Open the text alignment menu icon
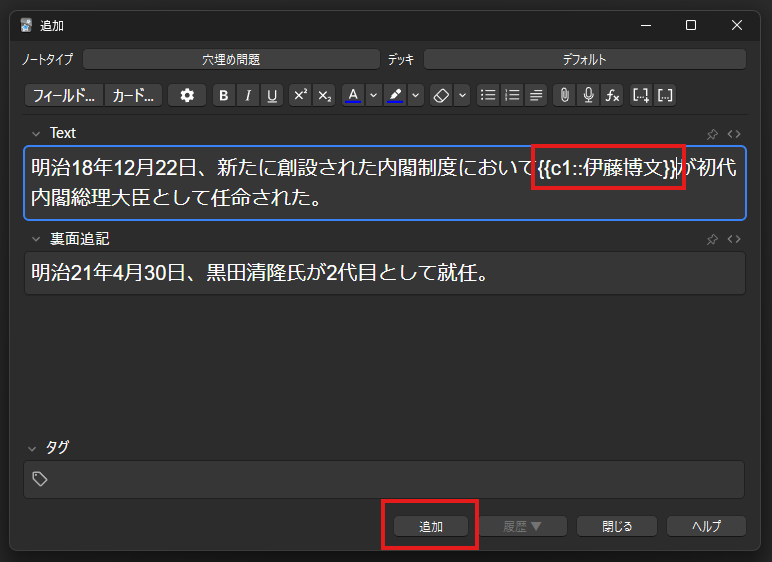Image resolution: width=772 pixels, height=562 pixels. point(536,96)
